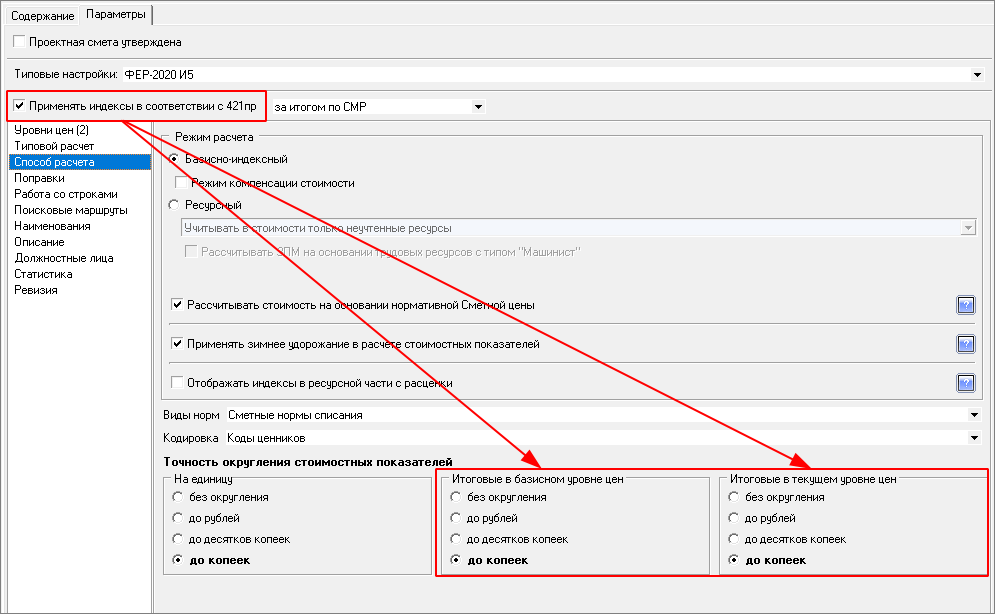Select Должностные лица in the left list

coord(63,258)
